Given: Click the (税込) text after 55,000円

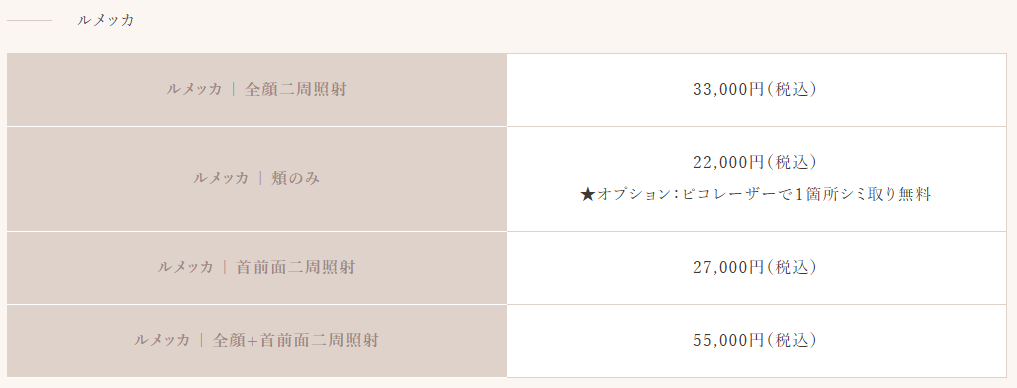Looking at the screenshot, I should click(x=791, y=340).
